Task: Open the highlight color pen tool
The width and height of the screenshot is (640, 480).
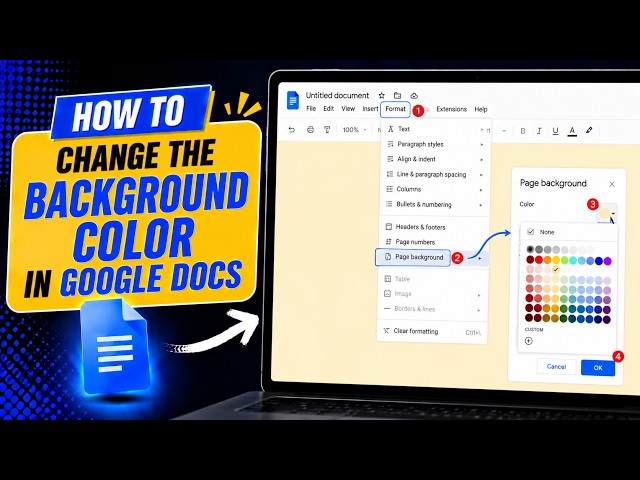Action: coord(589,130)
